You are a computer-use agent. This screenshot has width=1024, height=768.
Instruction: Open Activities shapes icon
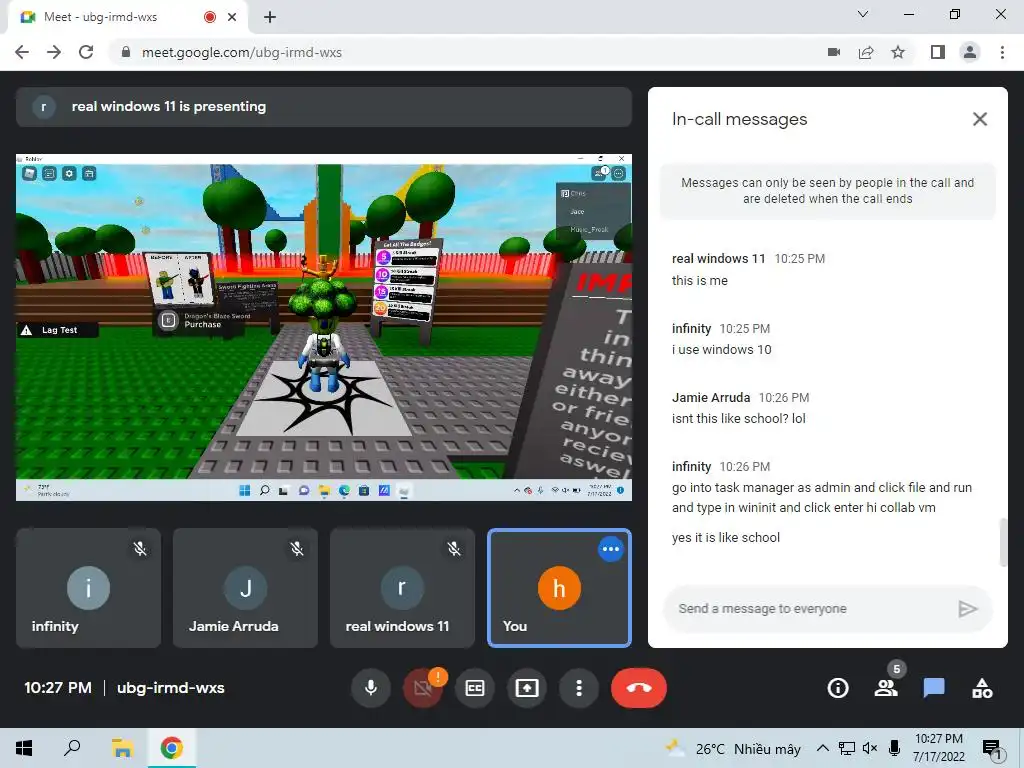tap(982, 688)
